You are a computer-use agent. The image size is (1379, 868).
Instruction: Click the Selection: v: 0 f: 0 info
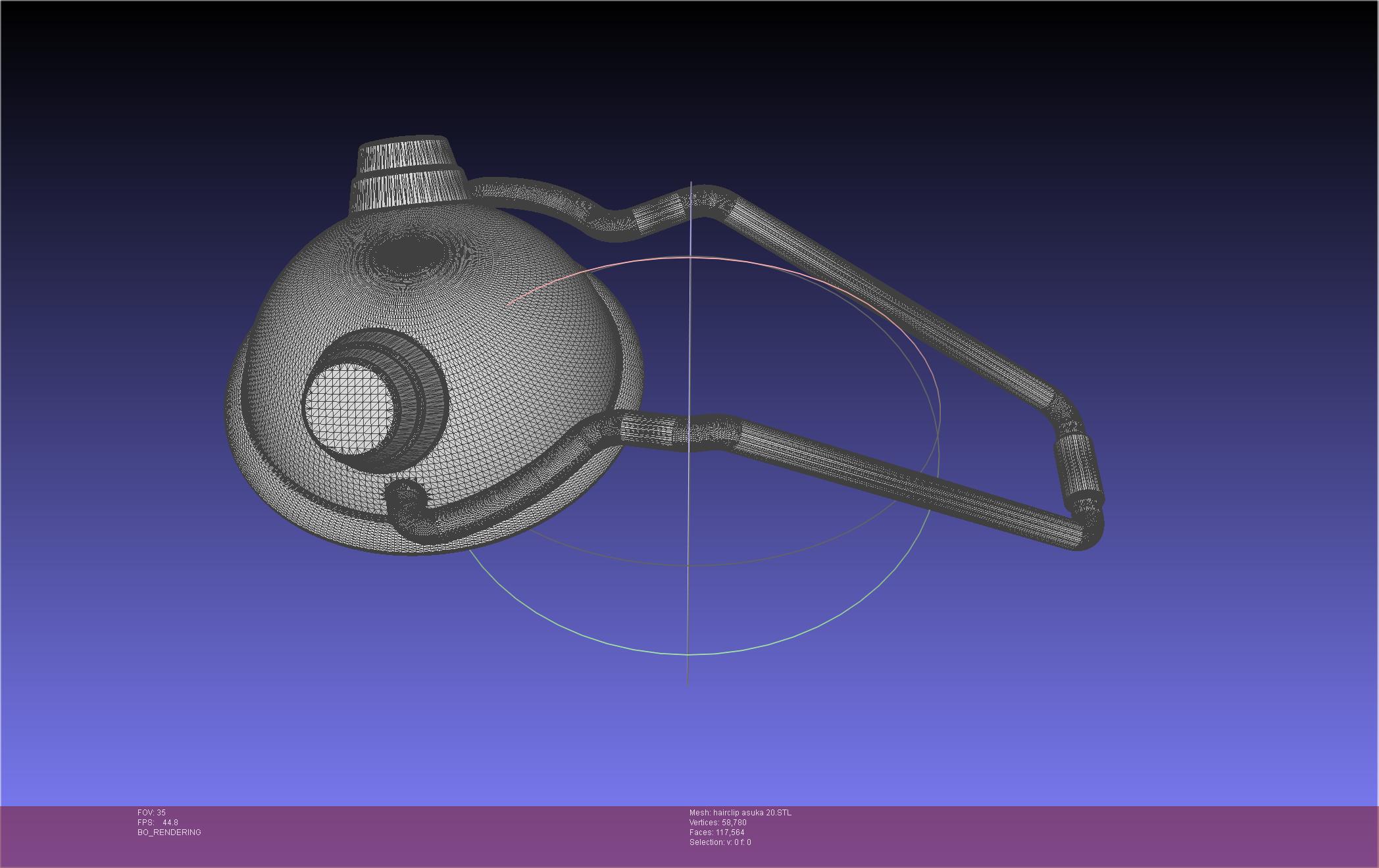(x=720, y=842)
